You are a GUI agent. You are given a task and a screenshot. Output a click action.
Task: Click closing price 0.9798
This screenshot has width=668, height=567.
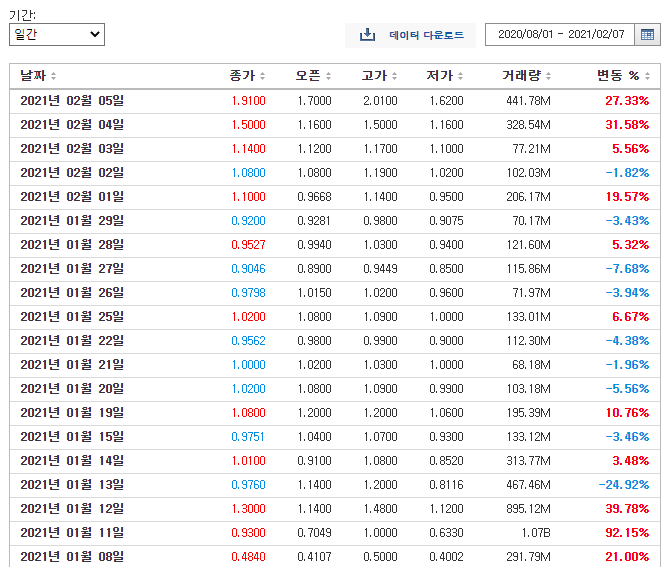248,293
